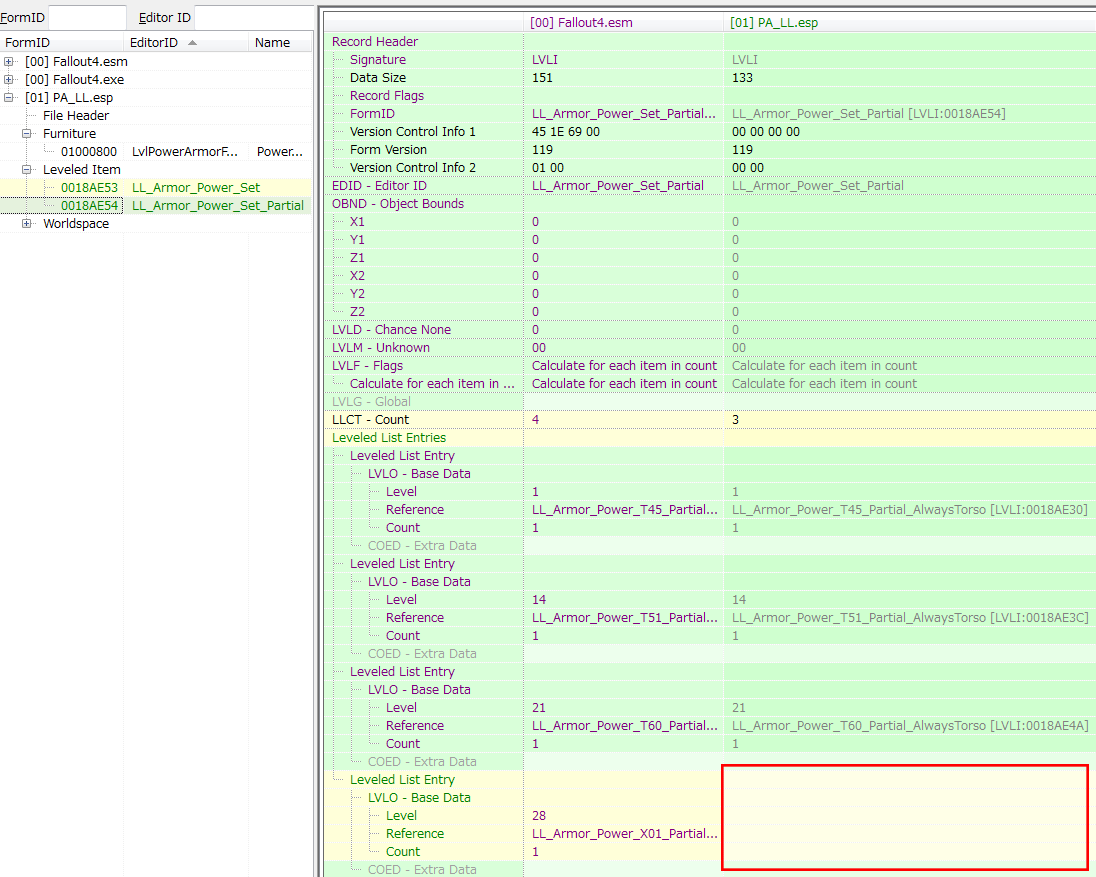The height and width of the screenshot is (877, 1096).
Task: Collapse the Furniture group
Action: pos(27,133)
